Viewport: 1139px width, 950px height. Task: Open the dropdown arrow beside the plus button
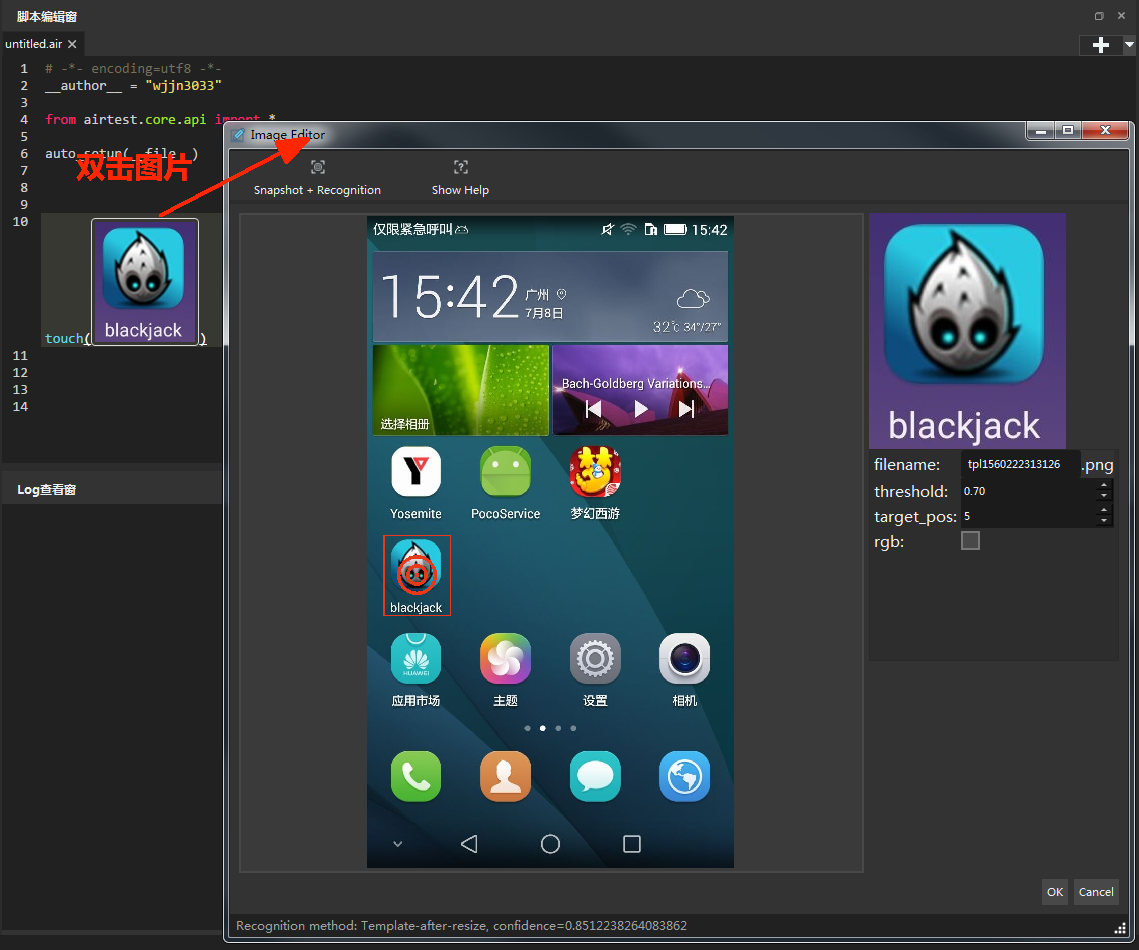(1129, 44)
